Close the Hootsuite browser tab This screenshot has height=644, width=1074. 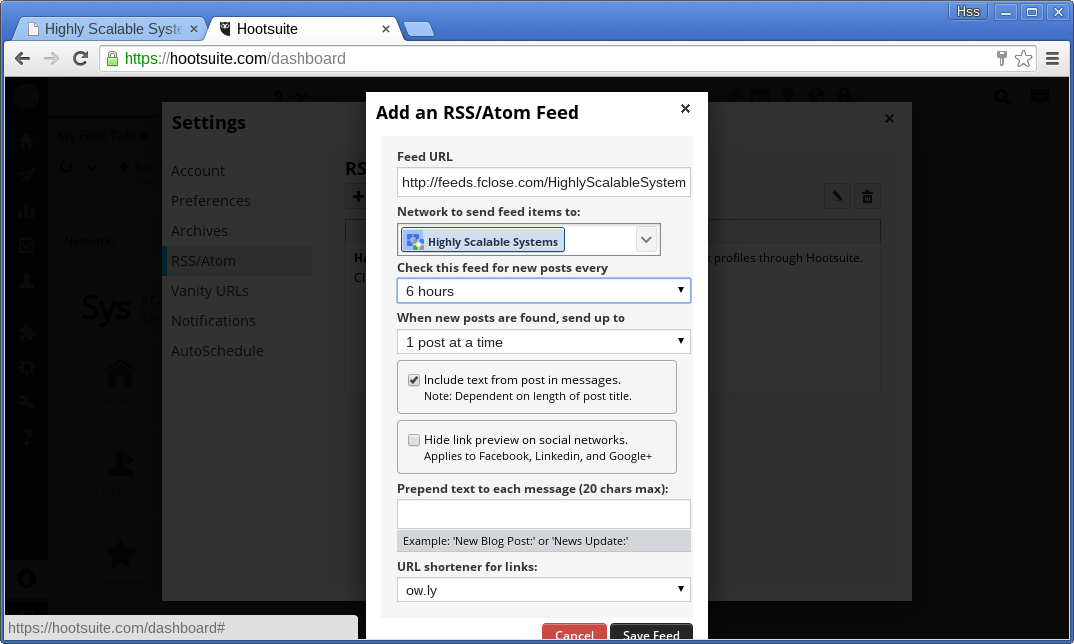pyautogui.click(x=386, y=29)
